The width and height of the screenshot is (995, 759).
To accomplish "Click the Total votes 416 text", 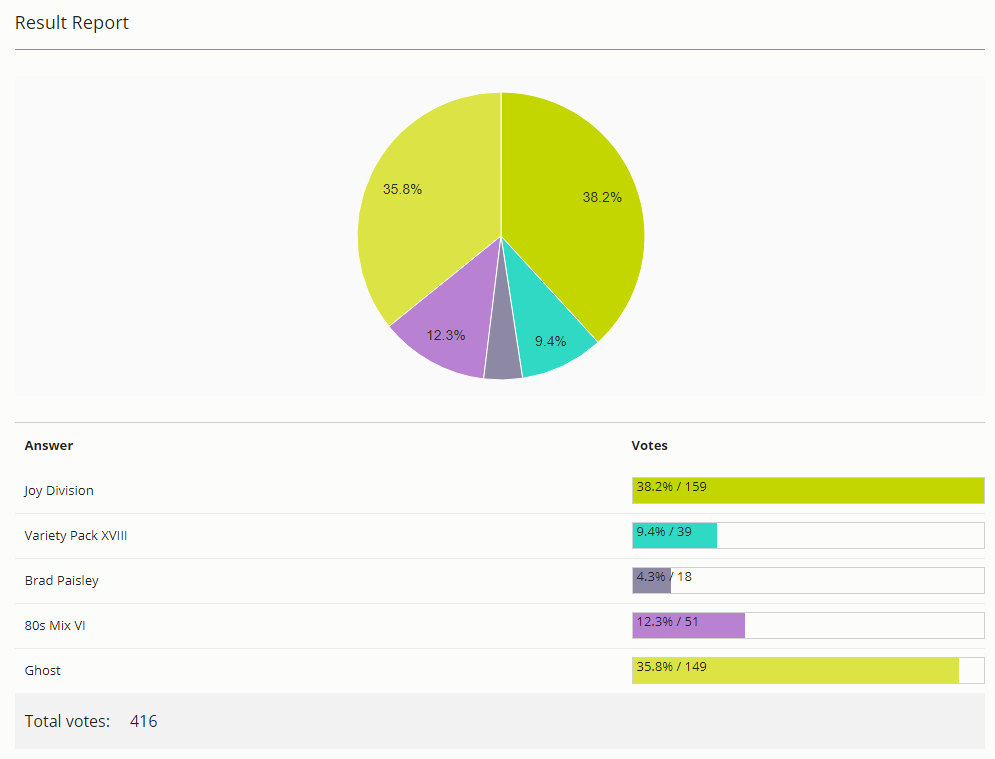I will click(91, 722).
